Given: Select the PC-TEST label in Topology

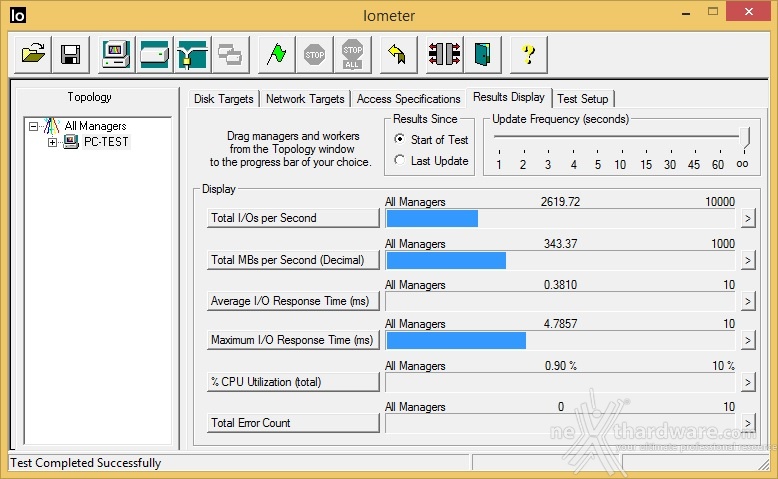Looking at the screenshot, I should pyautogui.click(x=106, y=142).
